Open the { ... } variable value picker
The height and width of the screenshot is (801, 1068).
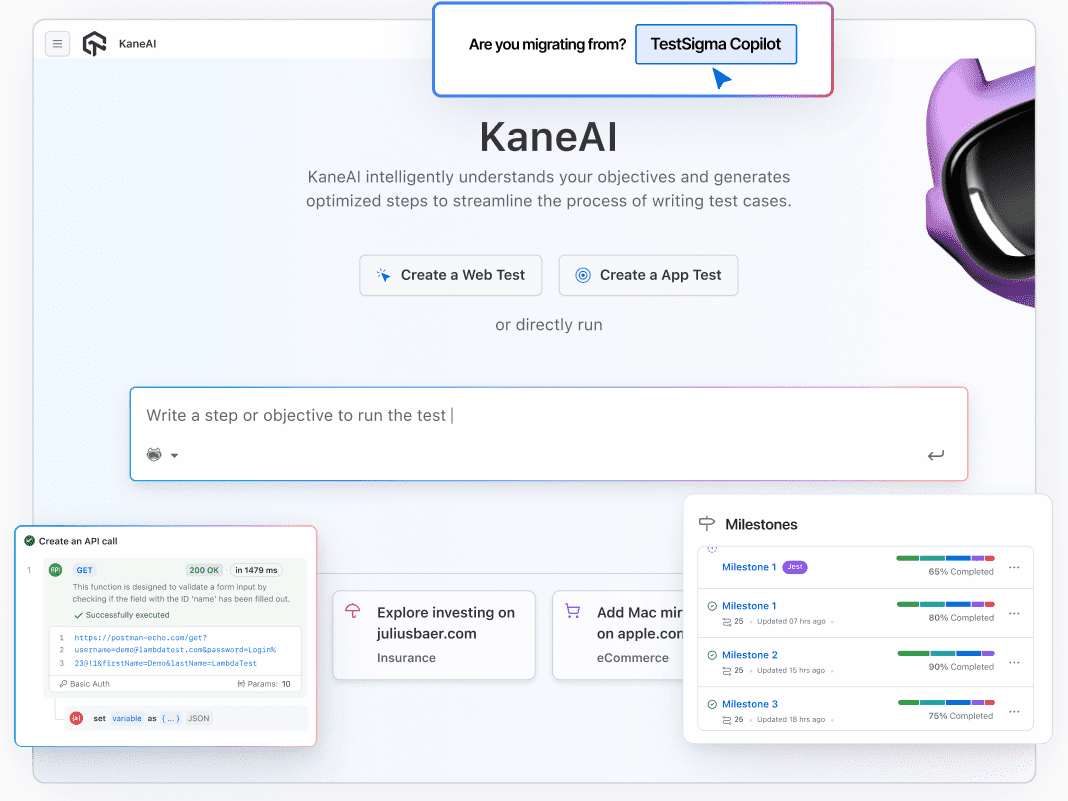click(170, 717)
